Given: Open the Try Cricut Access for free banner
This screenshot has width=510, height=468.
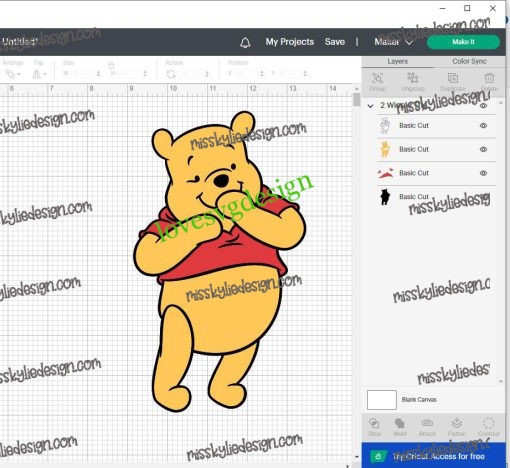Looking at the screenshot, I should [433, 455].
